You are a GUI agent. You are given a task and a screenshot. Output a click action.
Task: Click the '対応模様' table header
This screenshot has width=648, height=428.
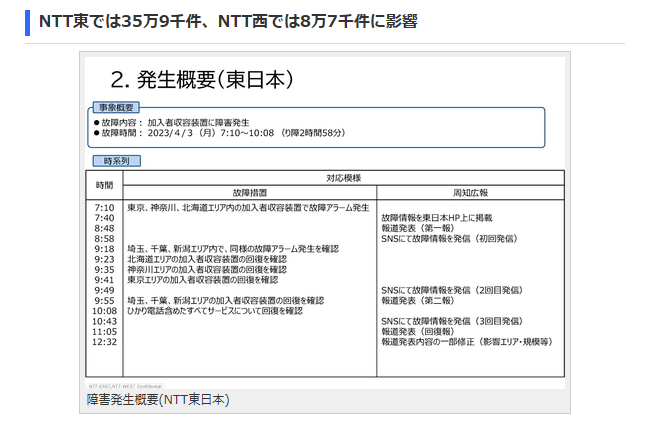[343, 177]
